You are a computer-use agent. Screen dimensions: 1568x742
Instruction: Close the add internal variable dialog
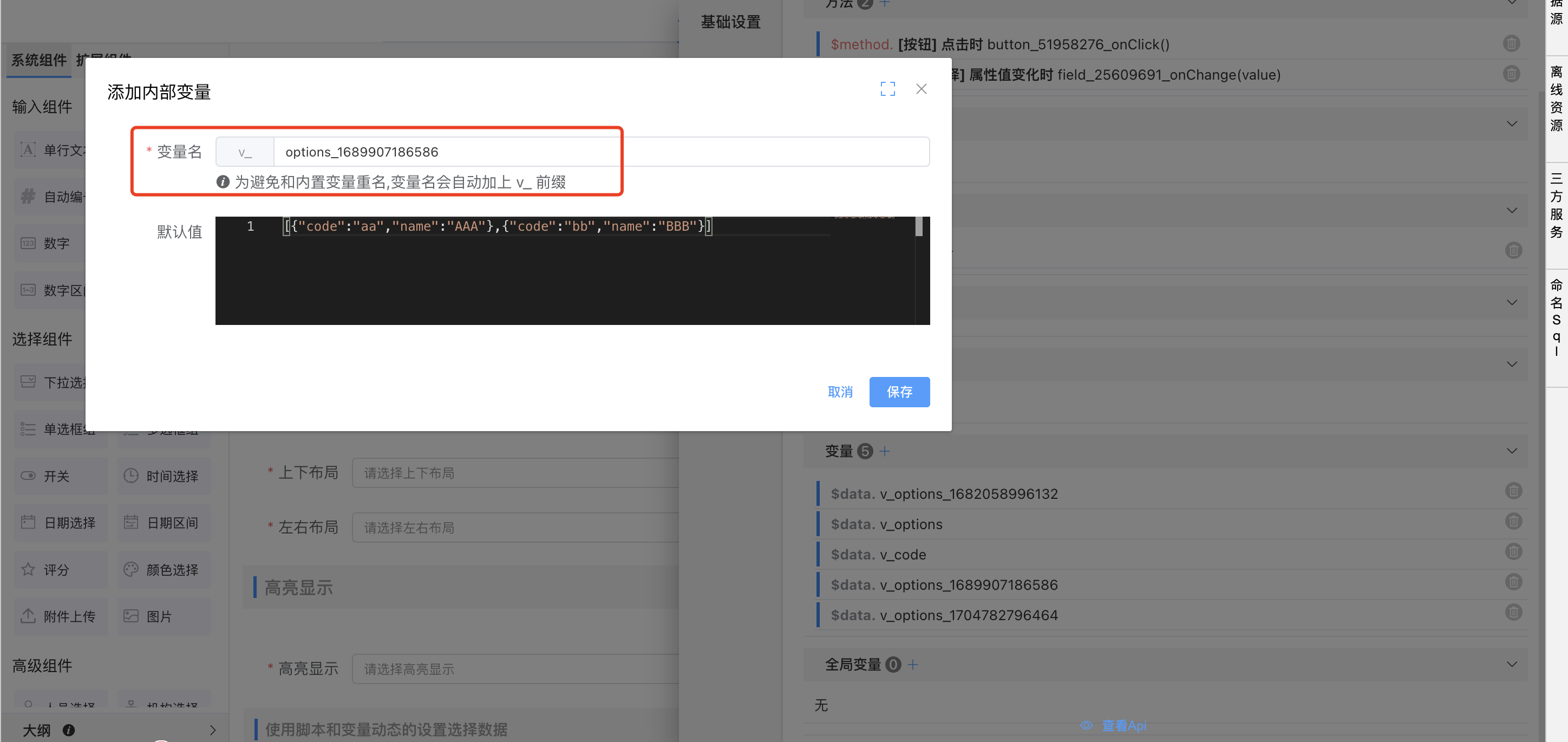tap(921, 89)
